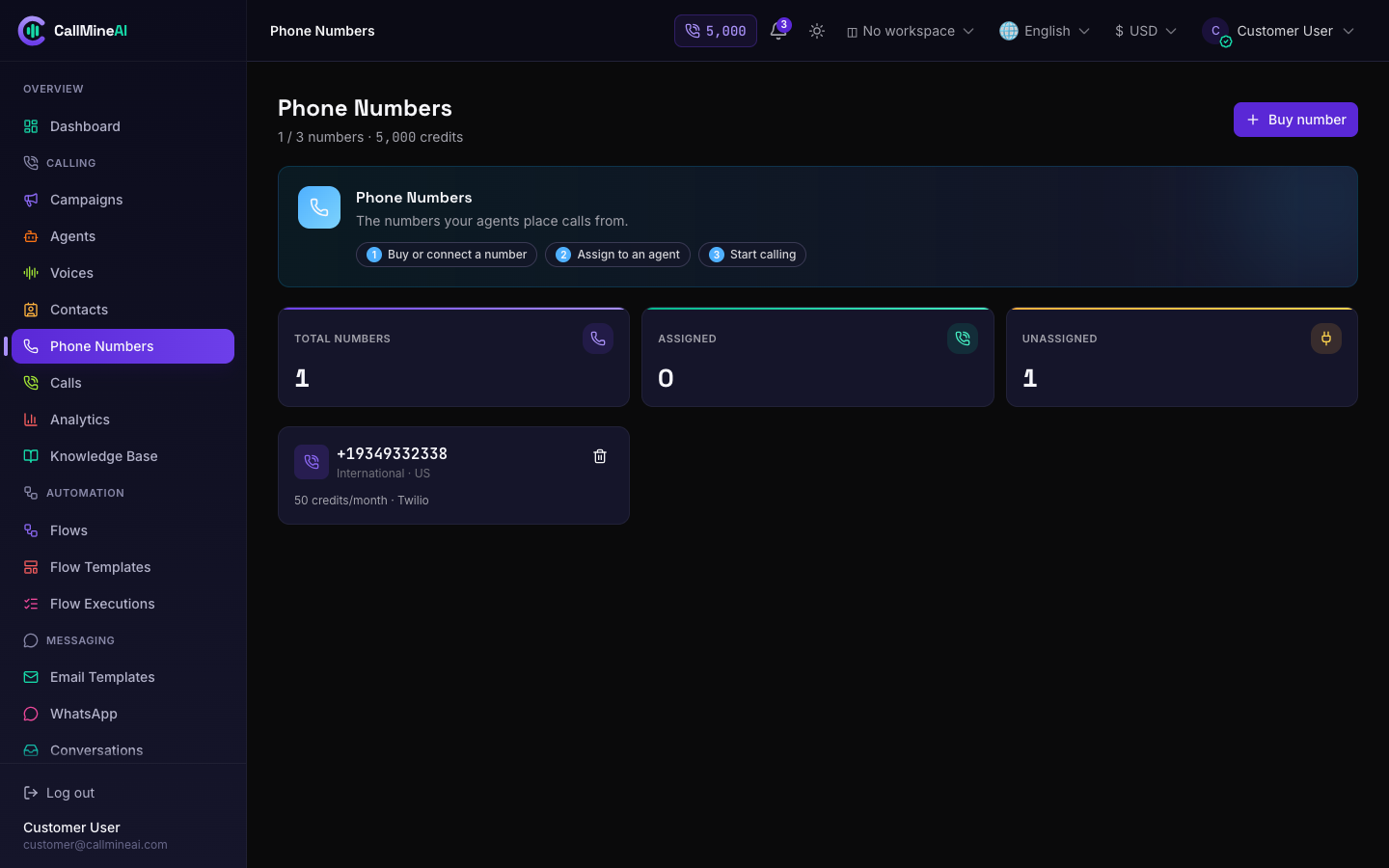1389x868 pixels.
Task: Click the '1 / 3 numbers' subtitle text
Action: pyautogui.click(x=321, y=137)
